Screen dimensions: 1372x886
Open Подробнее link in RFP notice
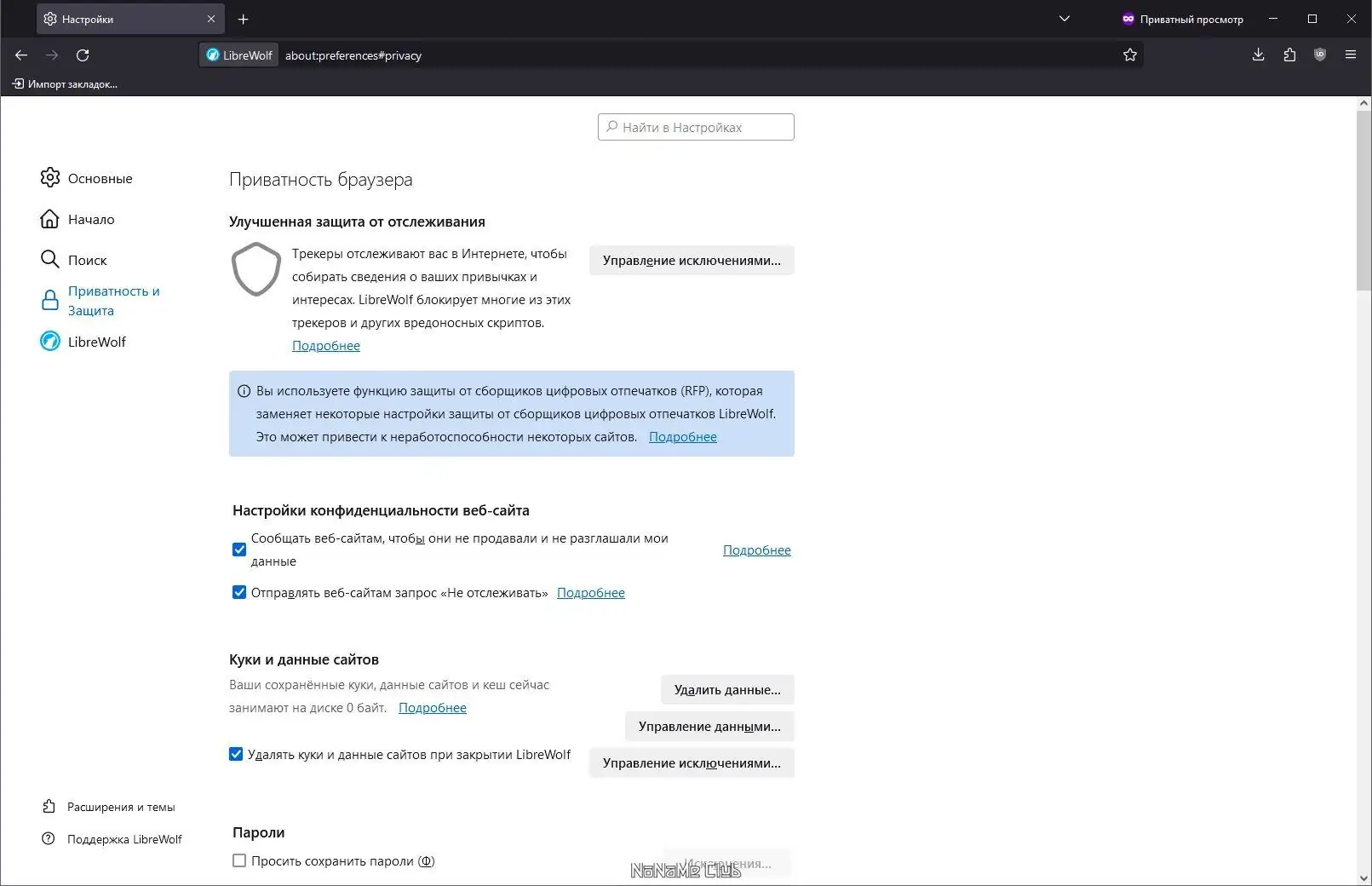pos(683,437)
